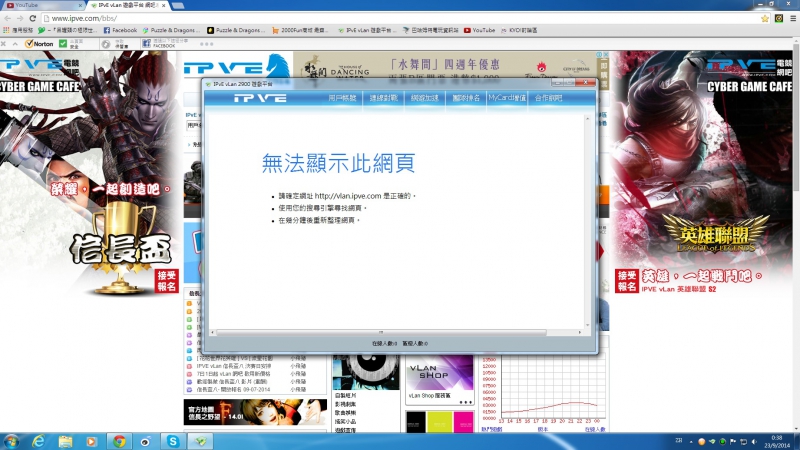
Task: Open Norton toolbar more options dots
Action: 207,44
